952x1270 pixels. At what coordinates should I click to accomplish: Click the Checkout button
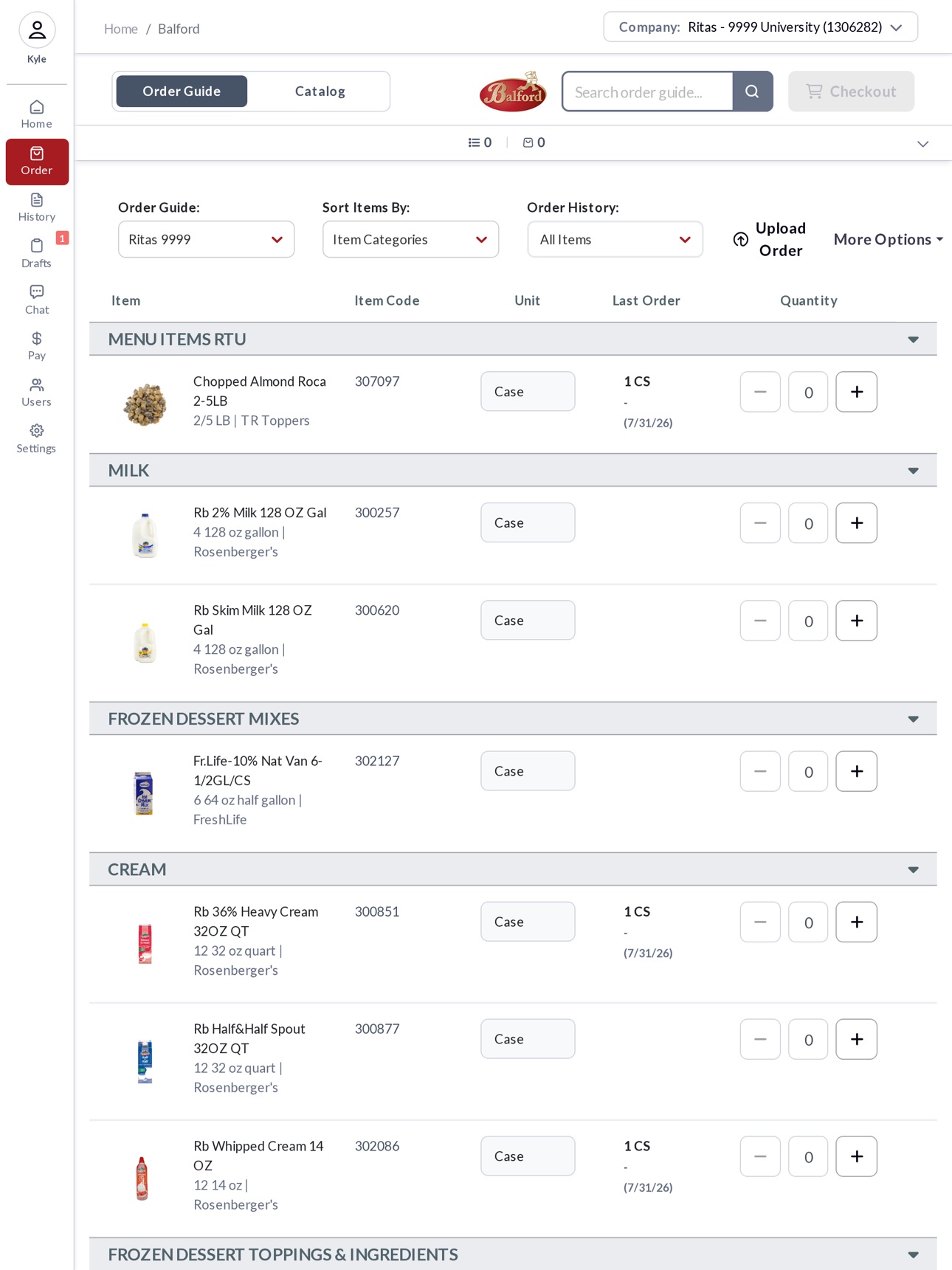pyautogui.click(x=852, y=92)
